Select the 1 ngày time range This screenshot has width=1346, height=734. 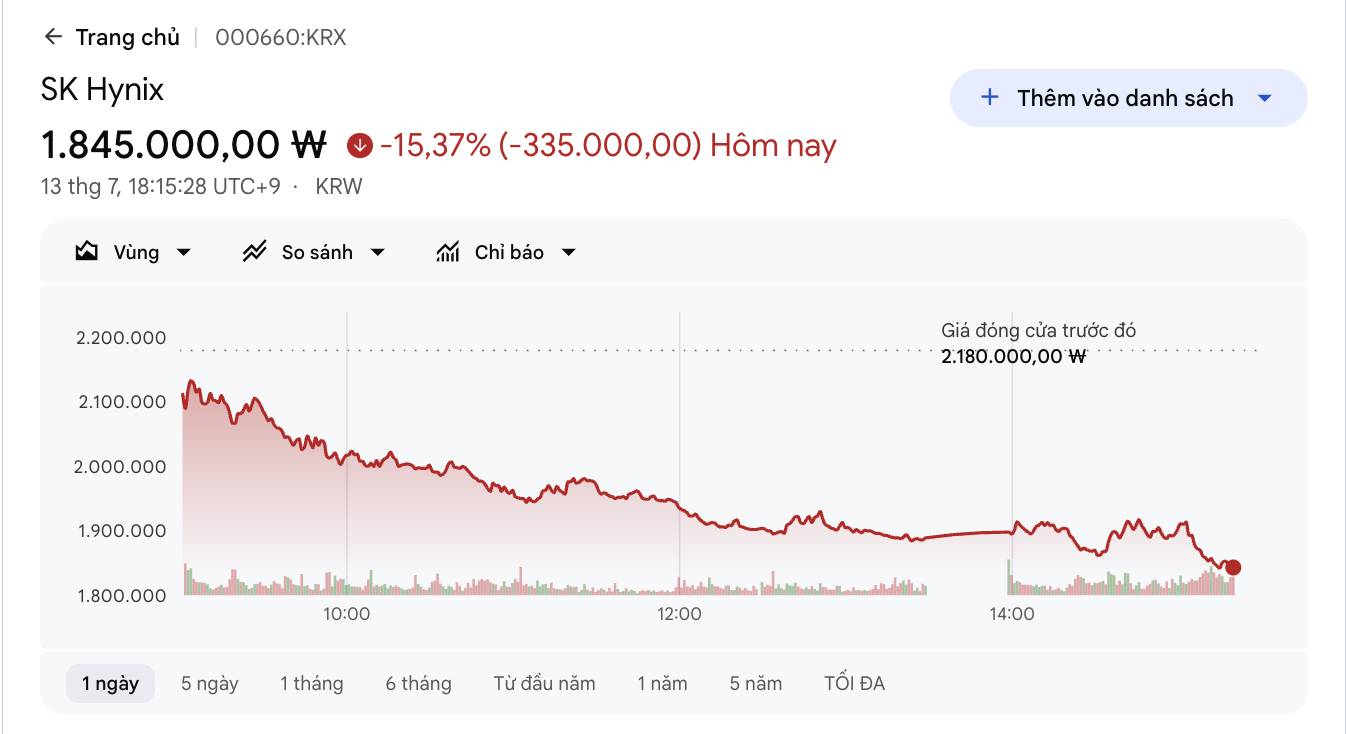pos(110,684)
